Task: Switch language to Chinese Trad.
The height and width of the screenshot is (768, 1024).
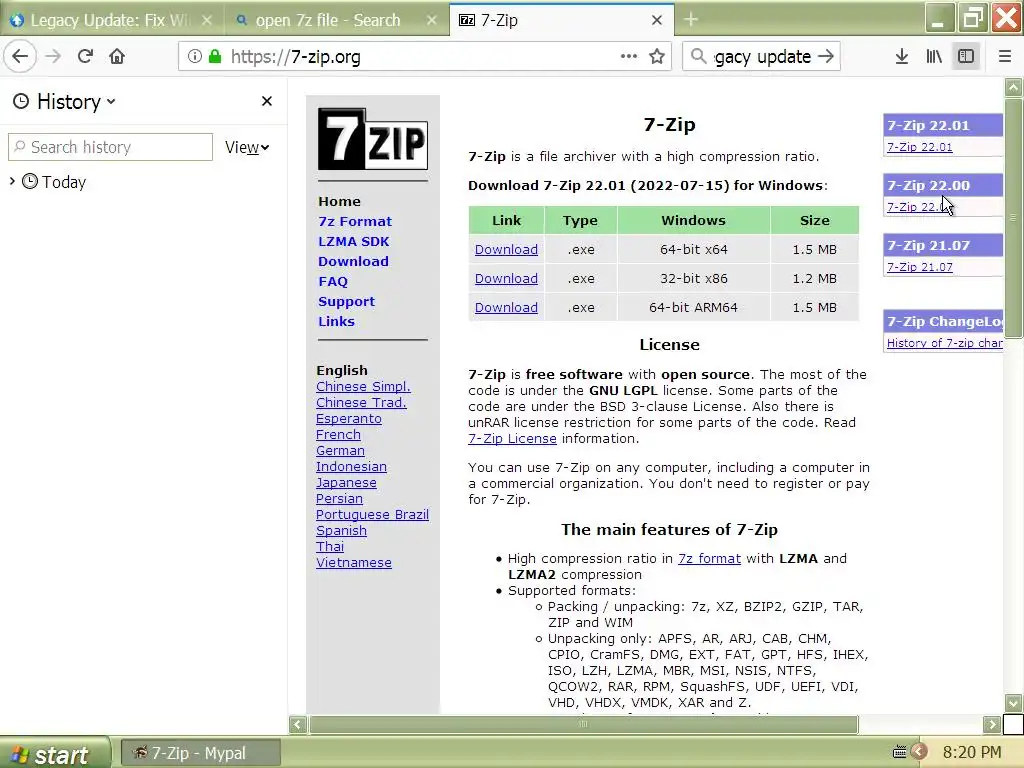Action: click(361, 402)
